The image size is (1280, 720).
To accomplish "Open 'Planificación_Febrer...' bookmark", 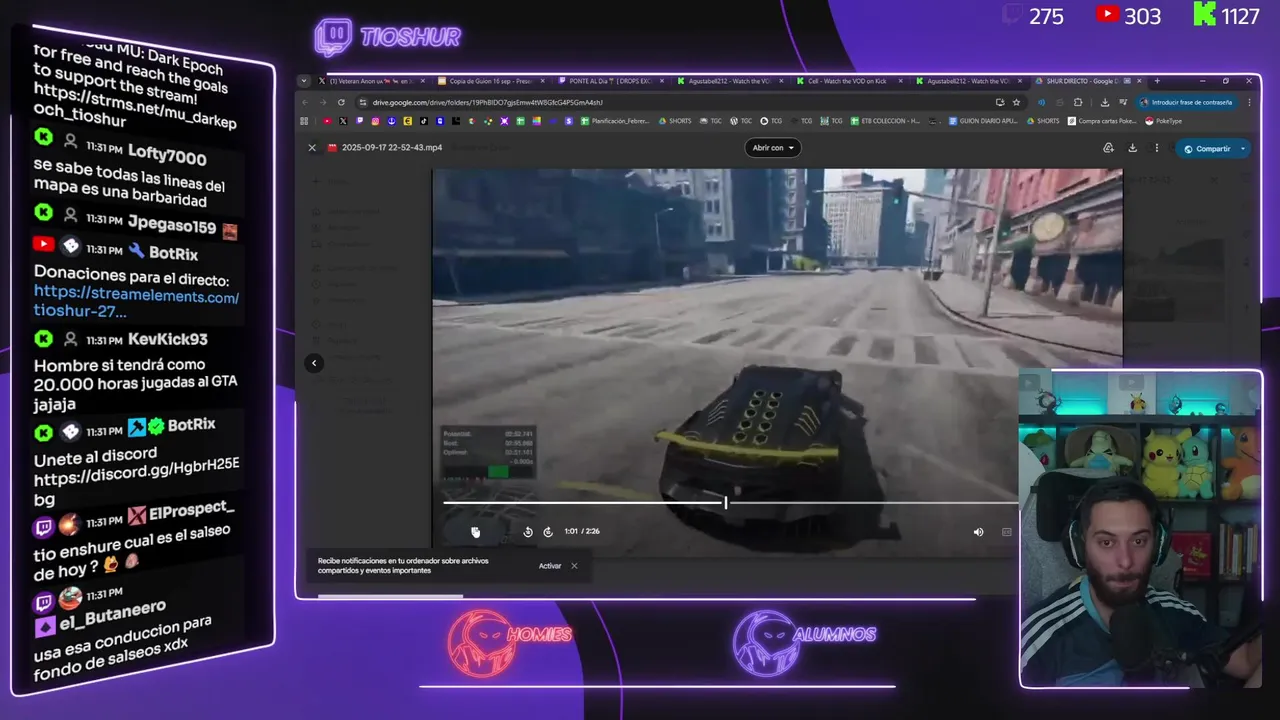I will [x=616, y=121].
